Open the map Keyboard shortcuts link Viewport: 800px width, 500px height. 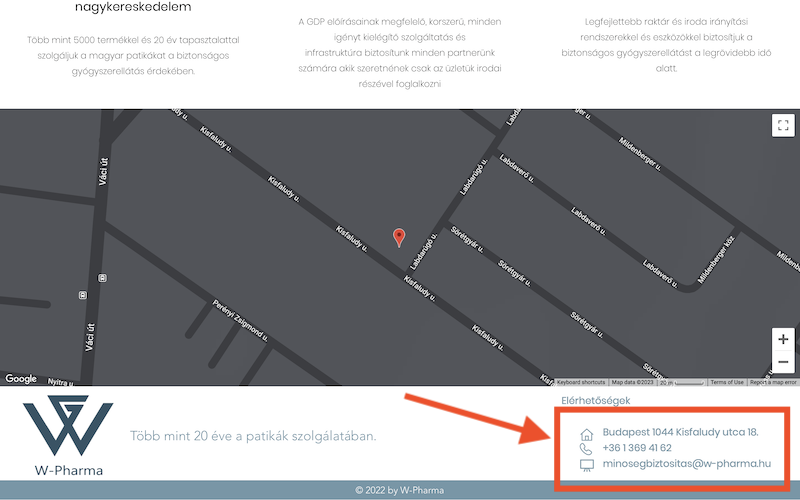(x=581, y=382)
